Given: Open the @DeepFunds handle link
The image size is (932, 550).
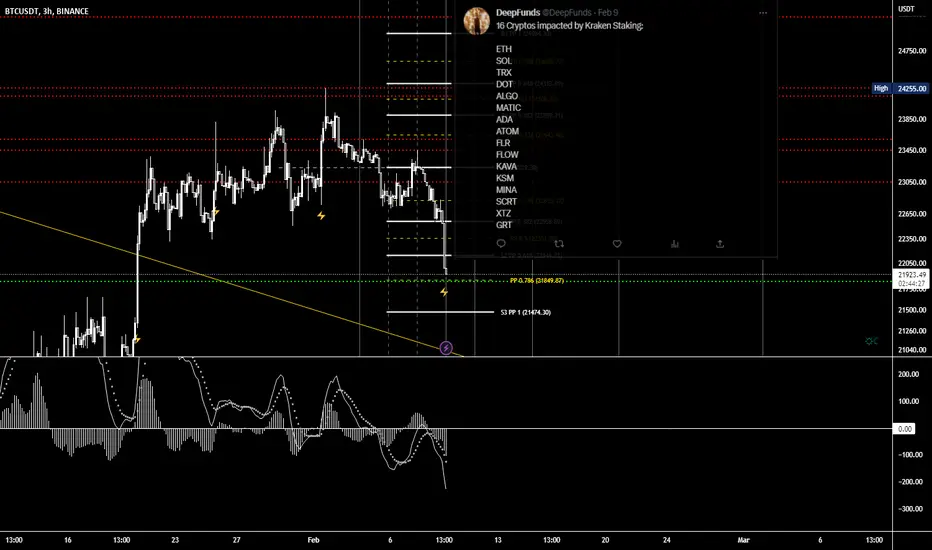Looking at the screenshot, I should 566,12.
